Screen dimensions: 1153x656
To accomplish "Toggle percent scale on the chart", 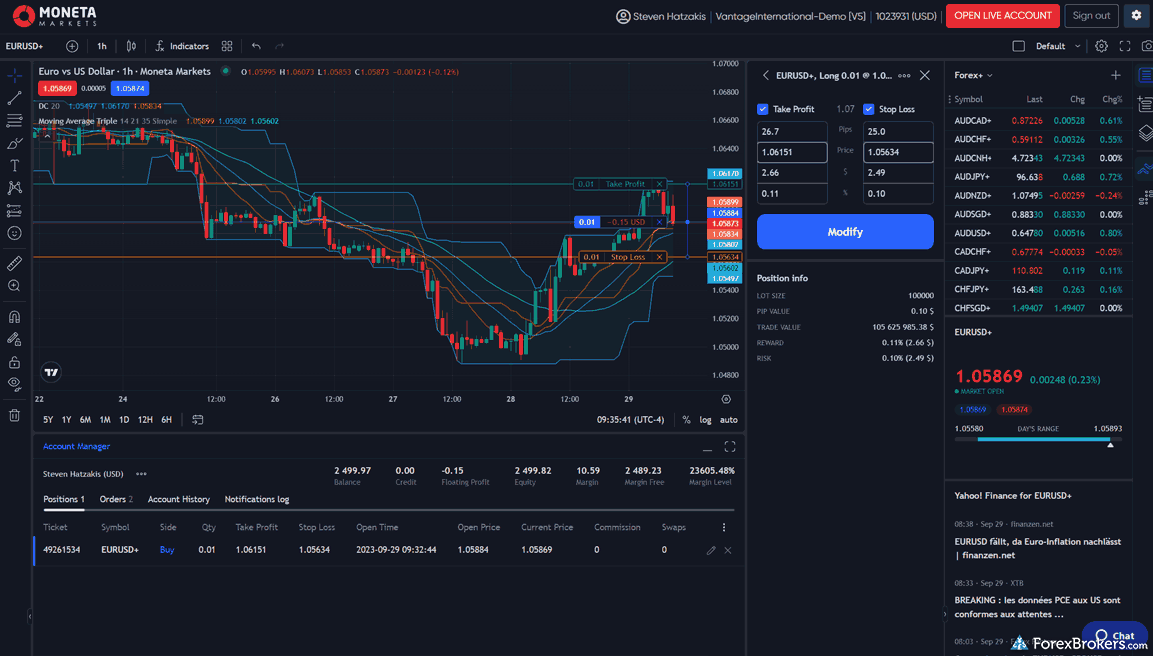I will click(x=686, y=420).
